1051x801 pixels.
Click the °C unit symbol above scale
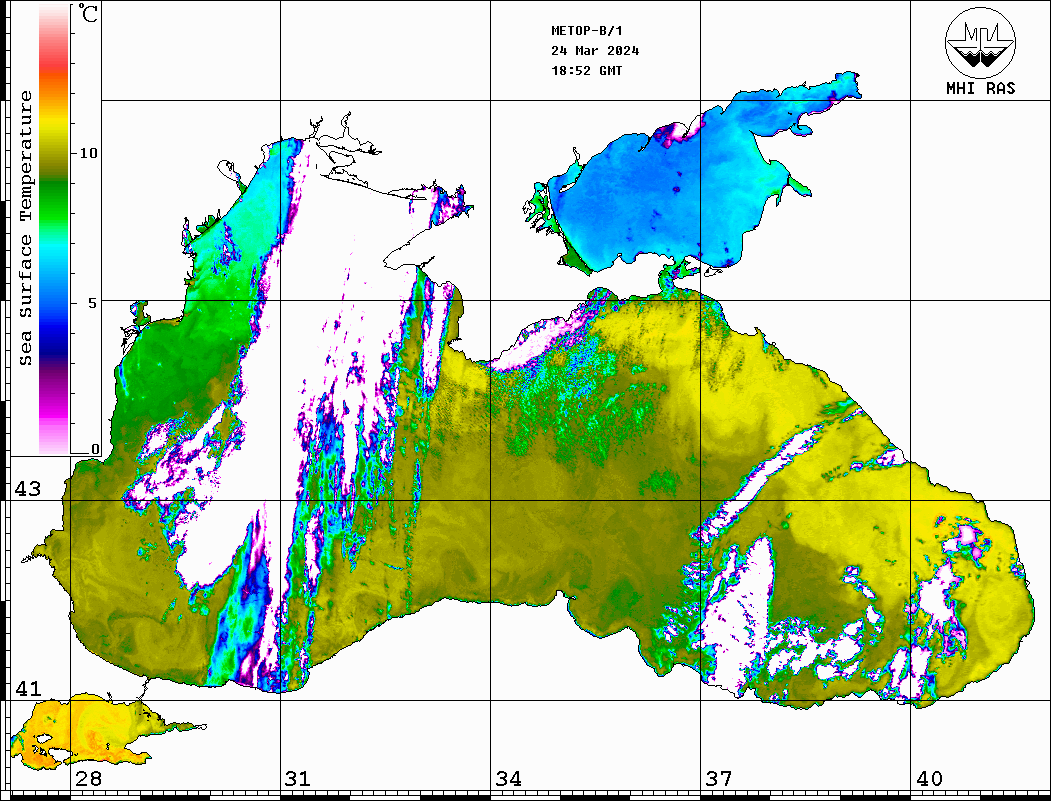pos(89,15)
